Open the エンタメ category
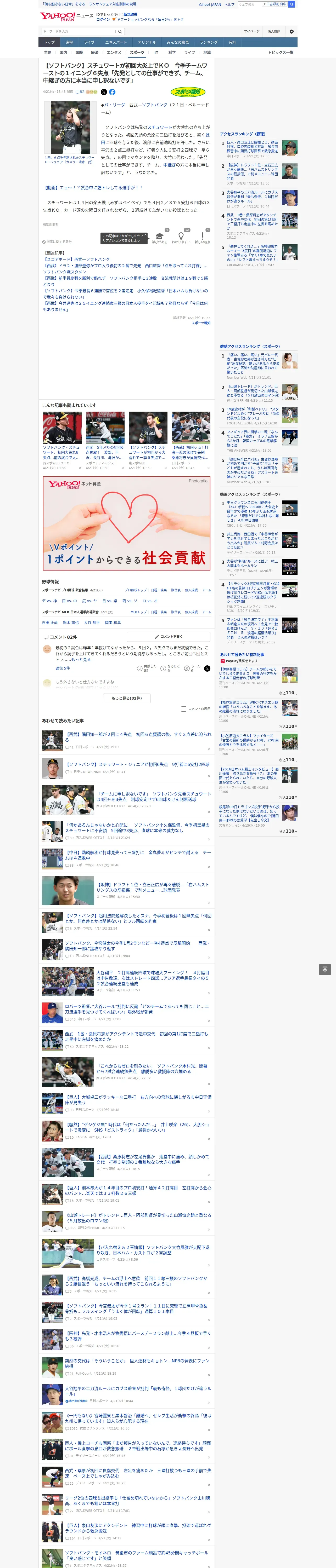This screenshot has width=336, height=1568. (114, 52)
